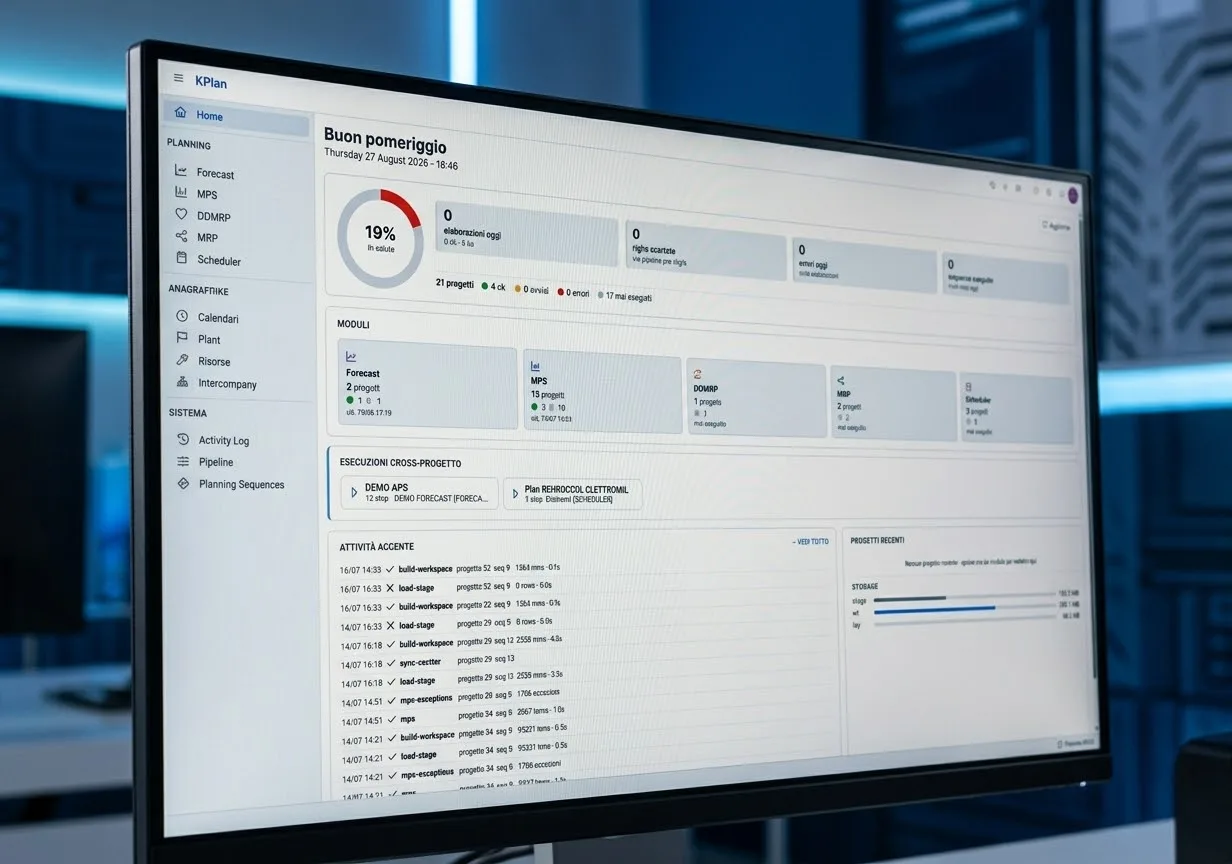Image resolution: width=1232 pixels, height=864 pixels.
Task: Click X status icon on load-stage progetto 52
Action: tap(389, 588)
